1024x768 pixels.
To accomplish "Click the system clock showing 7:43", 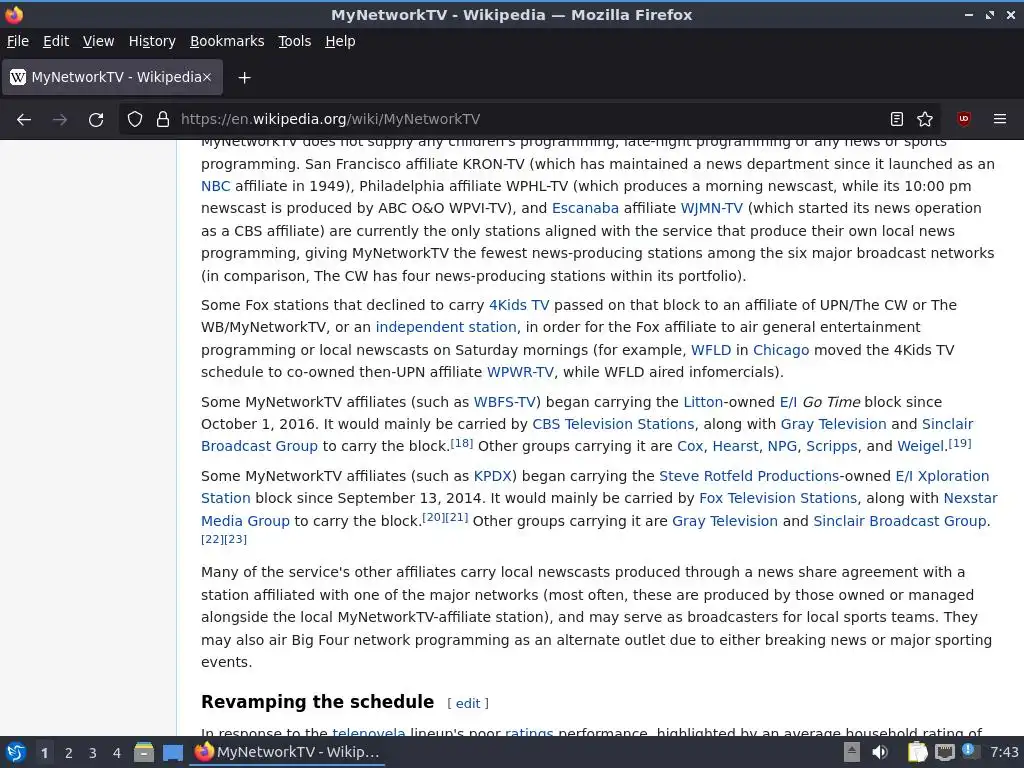I will coord(1004,752).
